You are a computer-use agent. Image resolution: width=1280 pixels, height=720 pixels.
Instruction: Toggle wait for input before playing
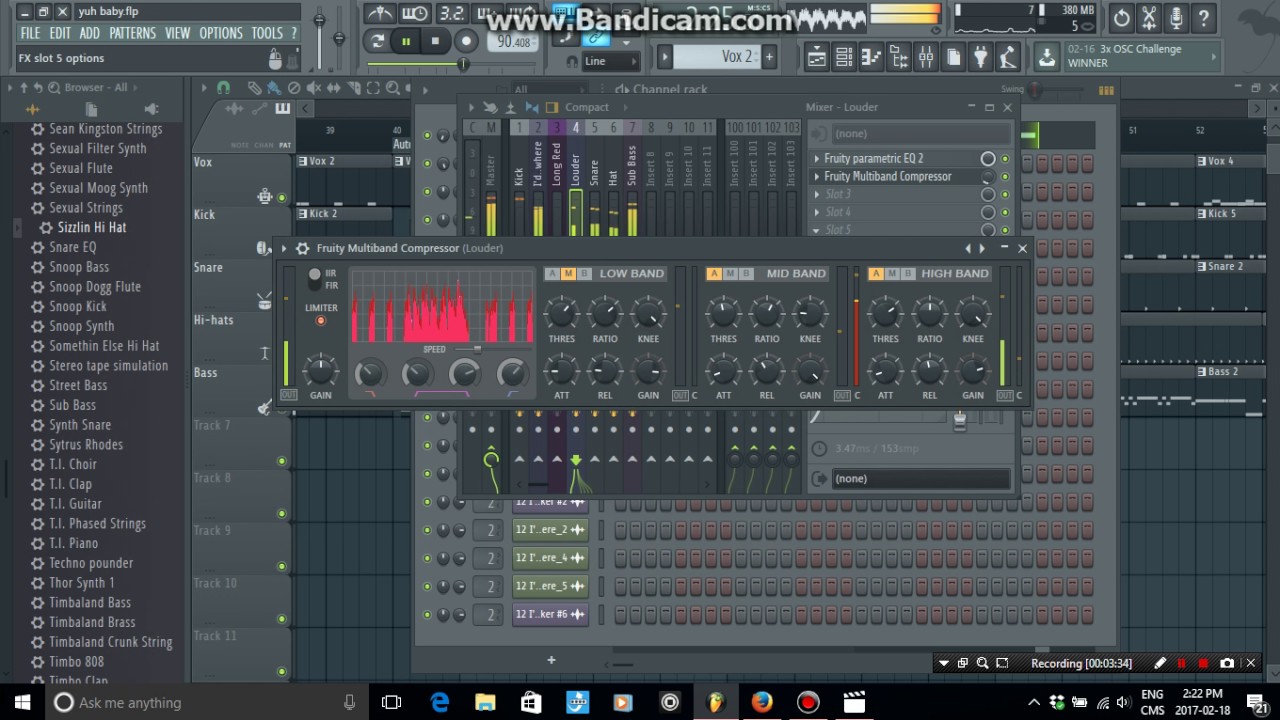(x=415, y=13)
